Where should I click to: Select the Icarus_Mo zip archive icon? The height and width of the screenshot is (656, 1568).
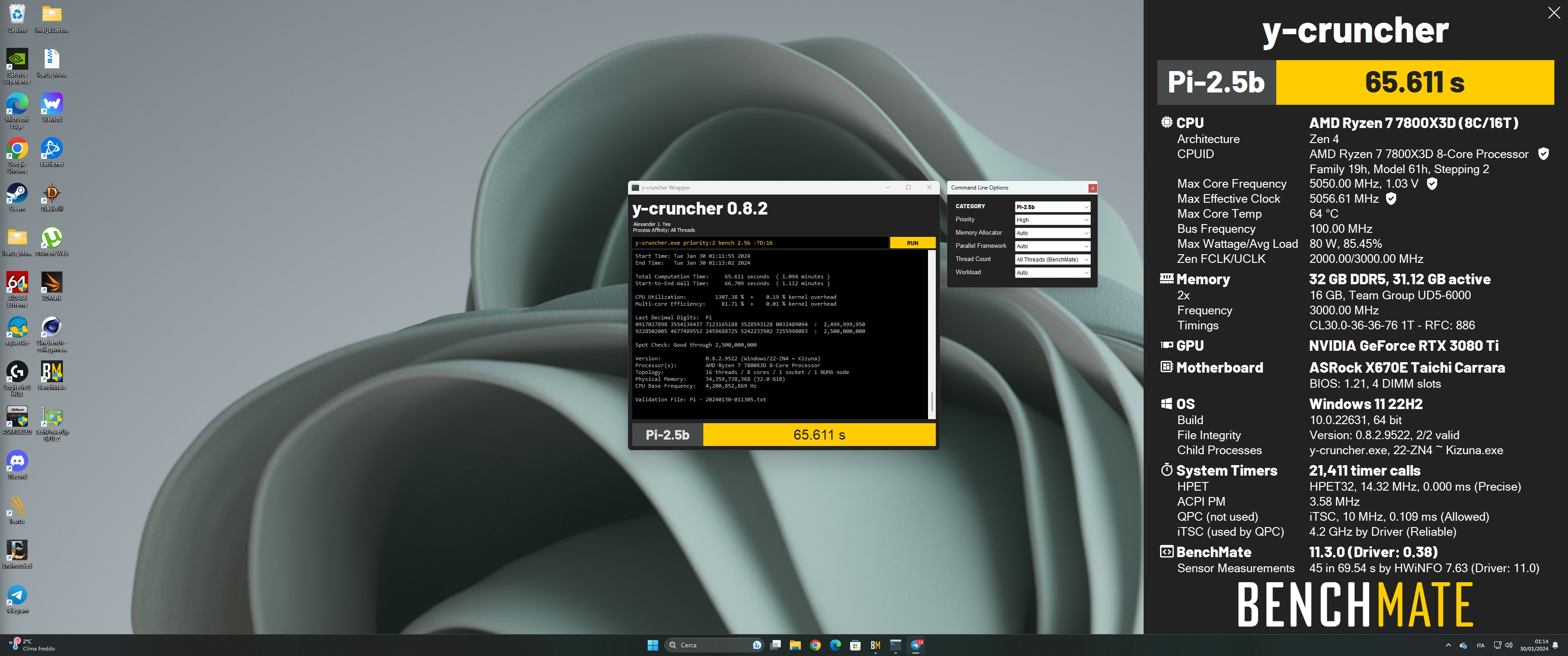(52, 63)
